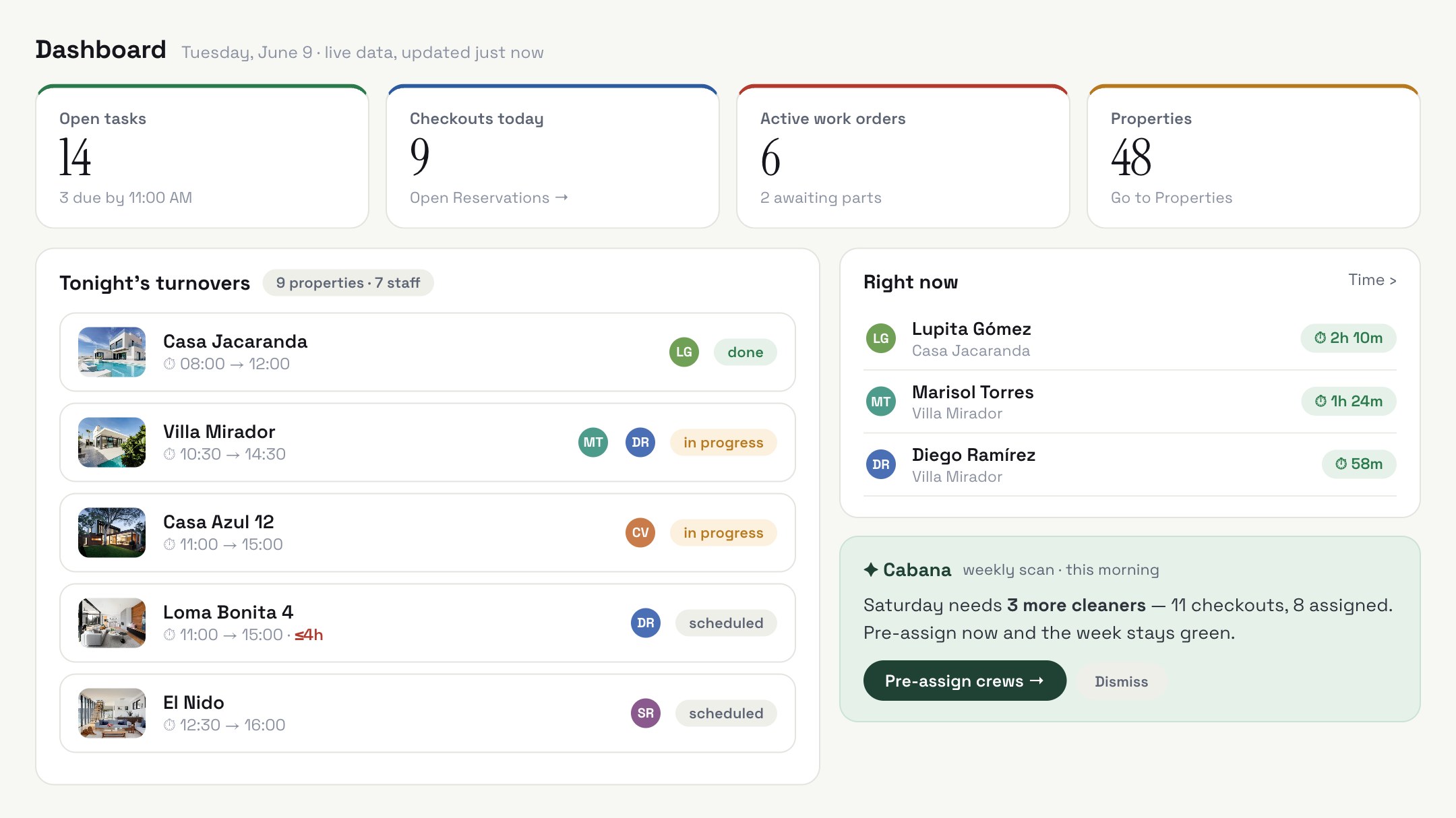Open the Open tasks summary card
This screenshot has height=818, width=1456.
point(202,156)
